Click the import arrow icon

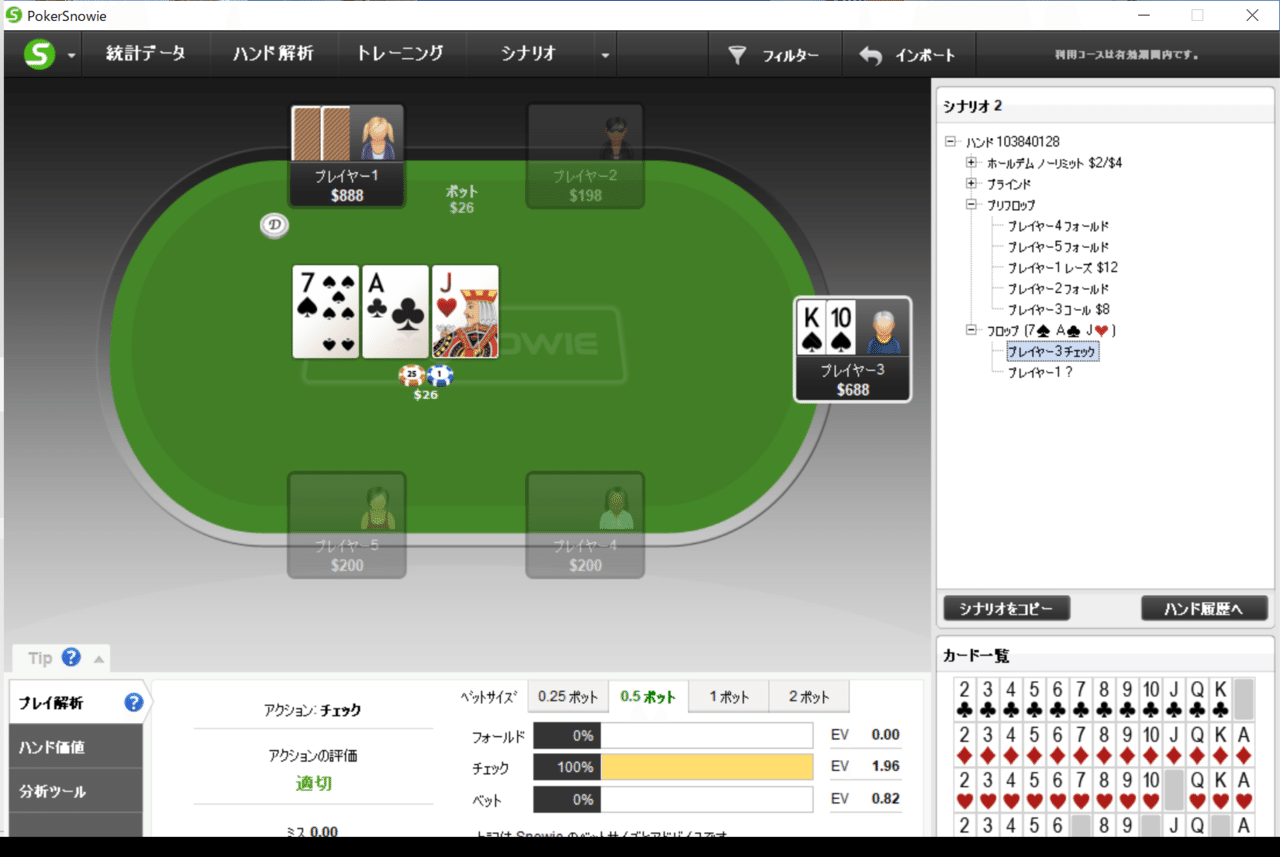[871, 56]
